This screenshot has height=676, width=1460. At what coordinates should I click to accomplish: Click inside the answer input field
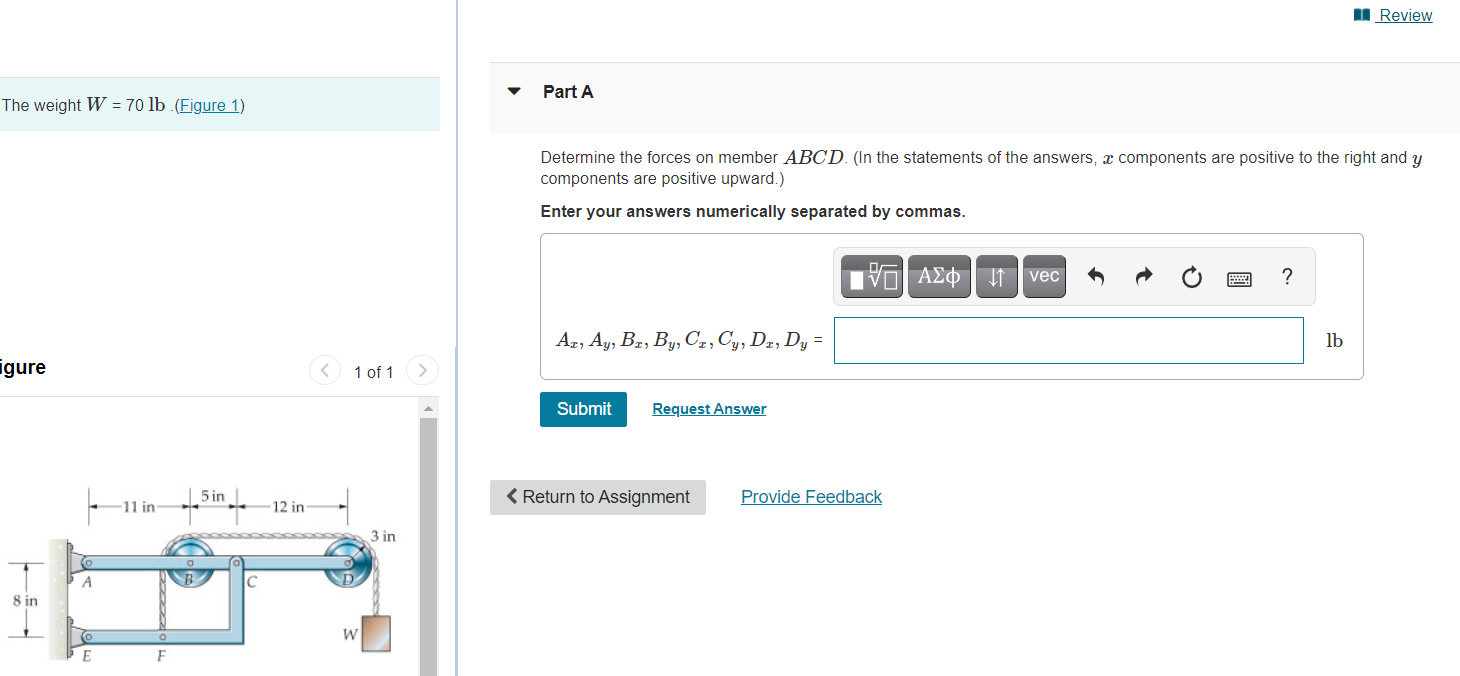(x=1068, y=340)
